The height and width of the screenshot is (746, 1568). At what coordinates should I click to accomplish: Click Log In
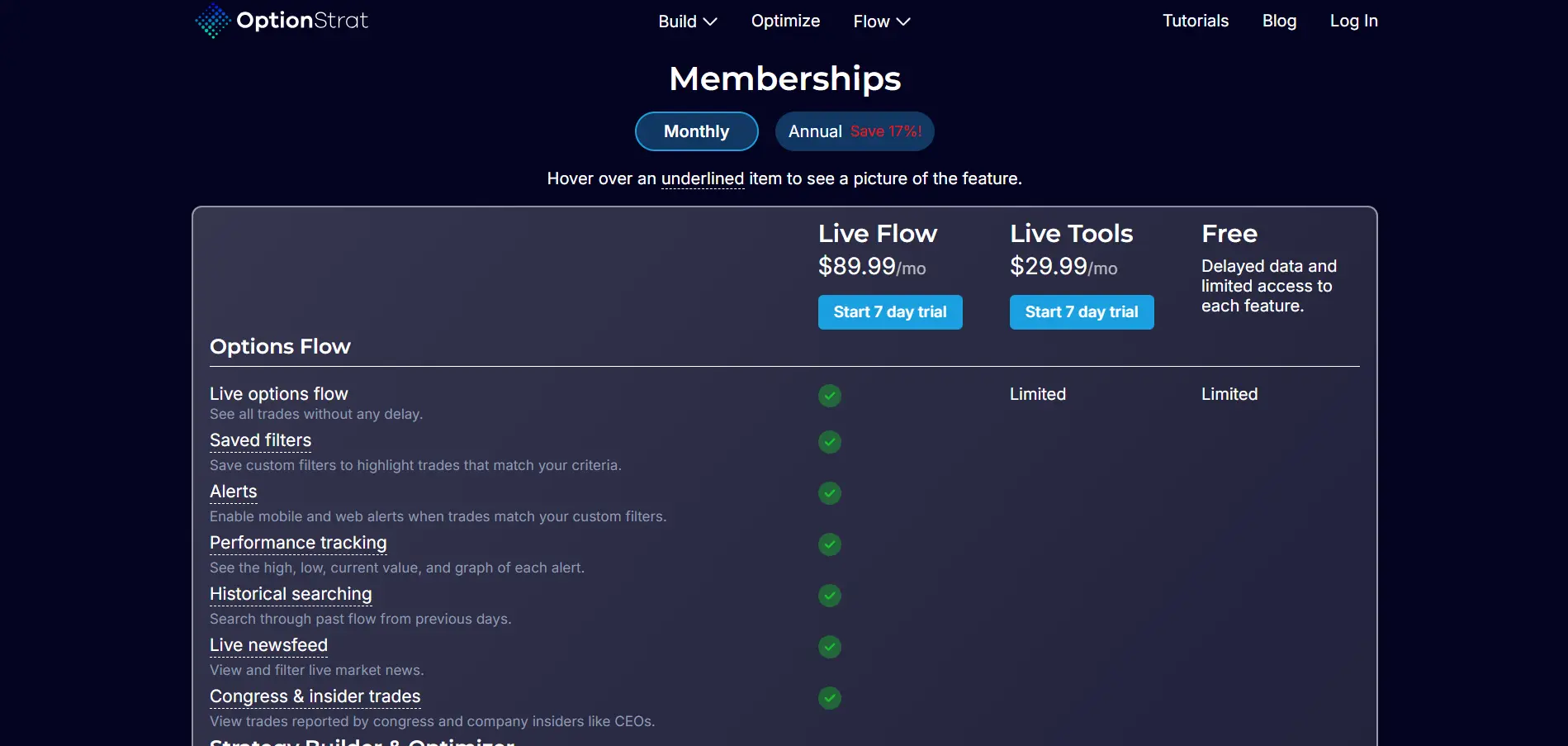point(1353,21)
